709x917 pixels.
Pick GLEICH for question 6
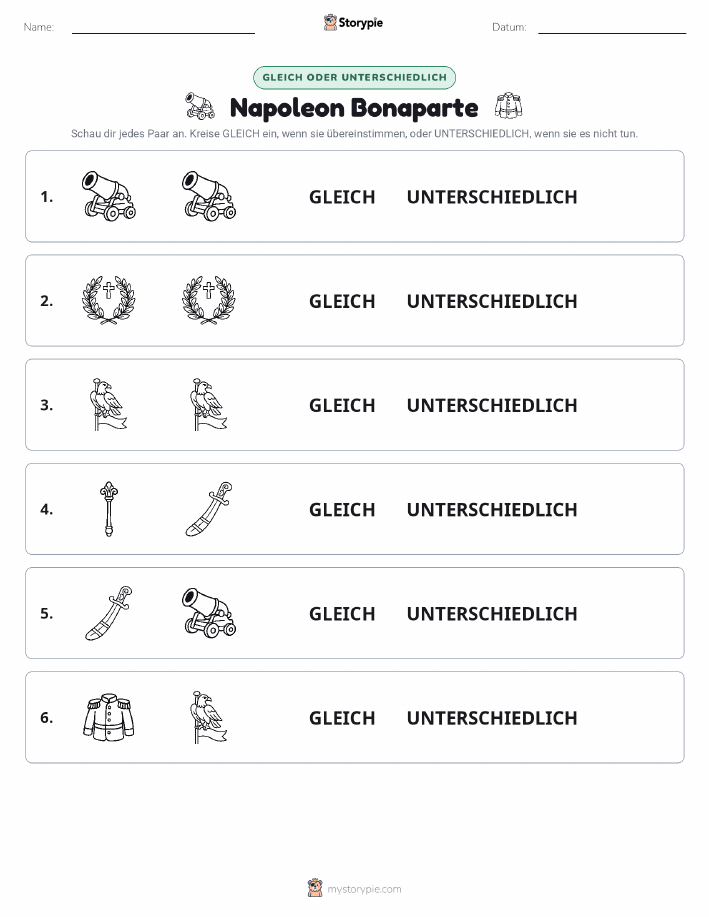342,718
